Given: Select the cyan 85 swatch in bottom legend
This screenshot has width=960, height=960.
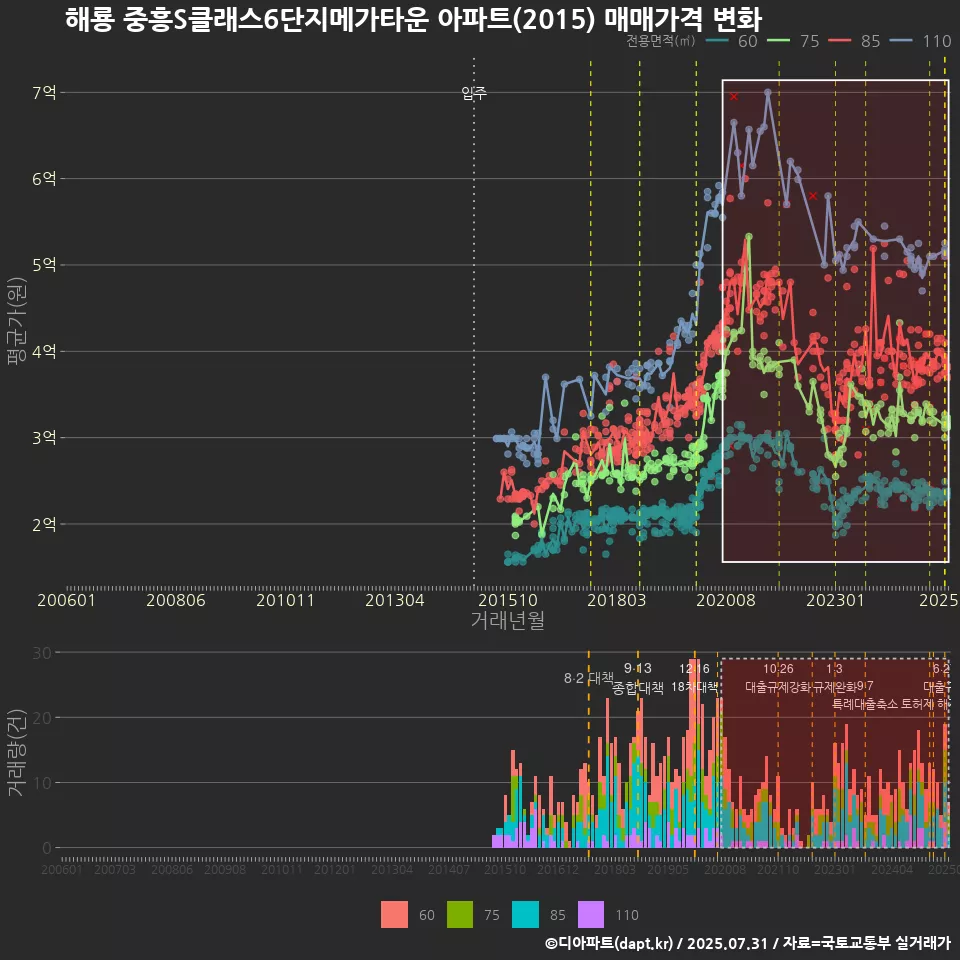Looking at the screenshot, I should 525,915.
